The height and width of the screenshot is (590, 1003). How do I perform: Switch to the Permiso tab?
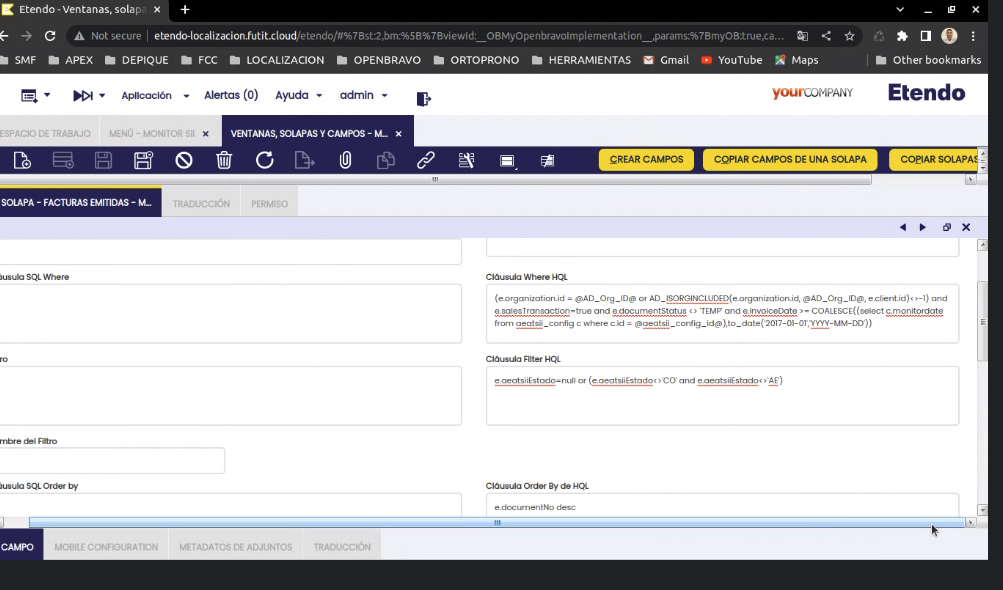click(269, 203)
